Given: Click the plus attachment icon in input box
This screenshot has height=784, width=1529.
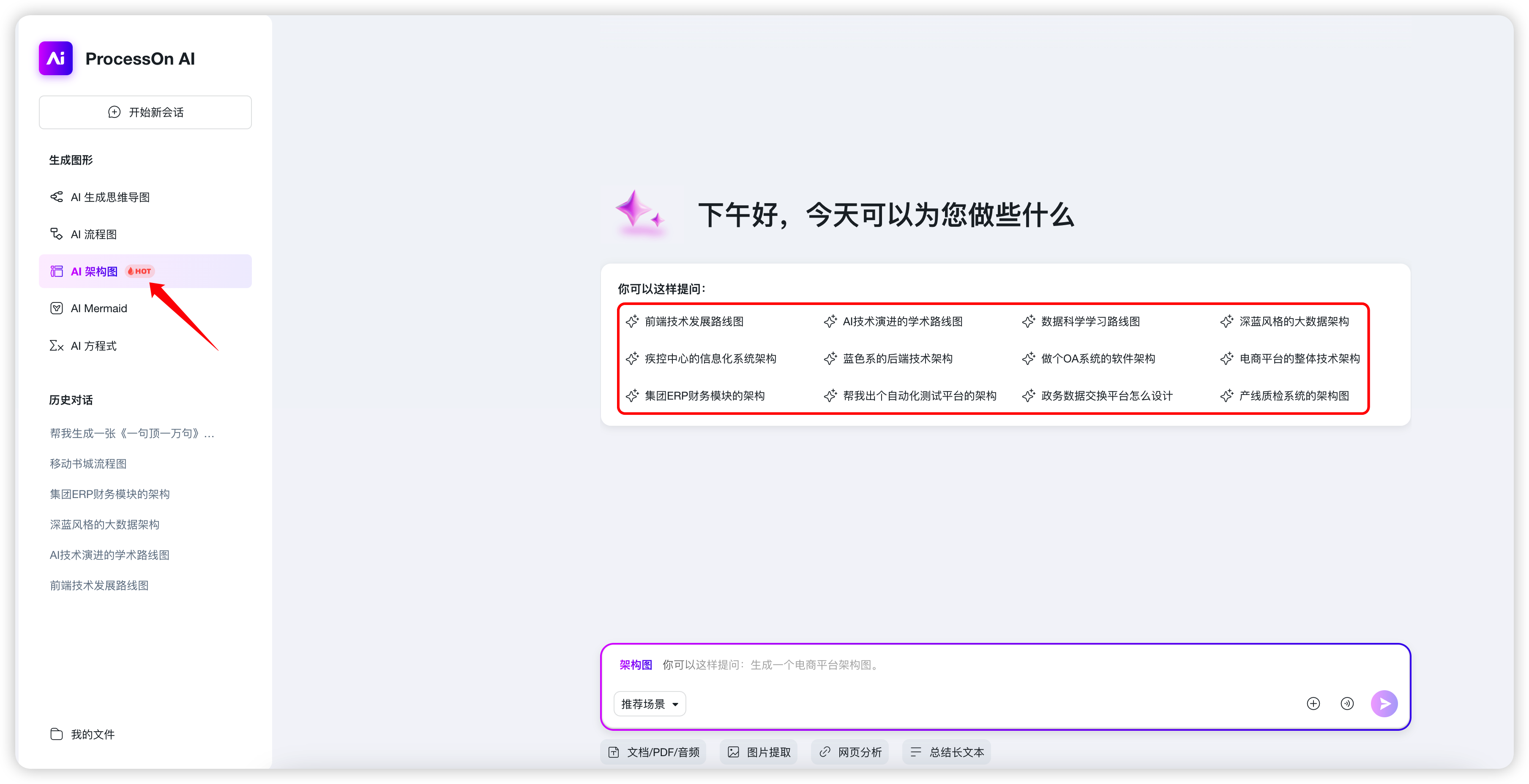Looking at the screenshot, I should pos(1313,704).
